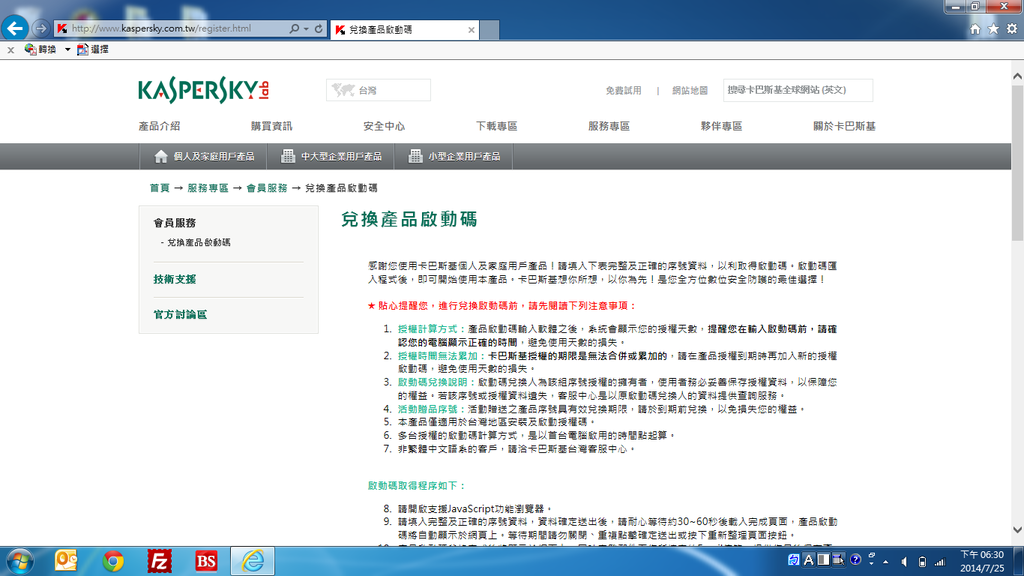Click the battery power tray icon
The image size is (1024, 576).
click(x=922, y=562)
